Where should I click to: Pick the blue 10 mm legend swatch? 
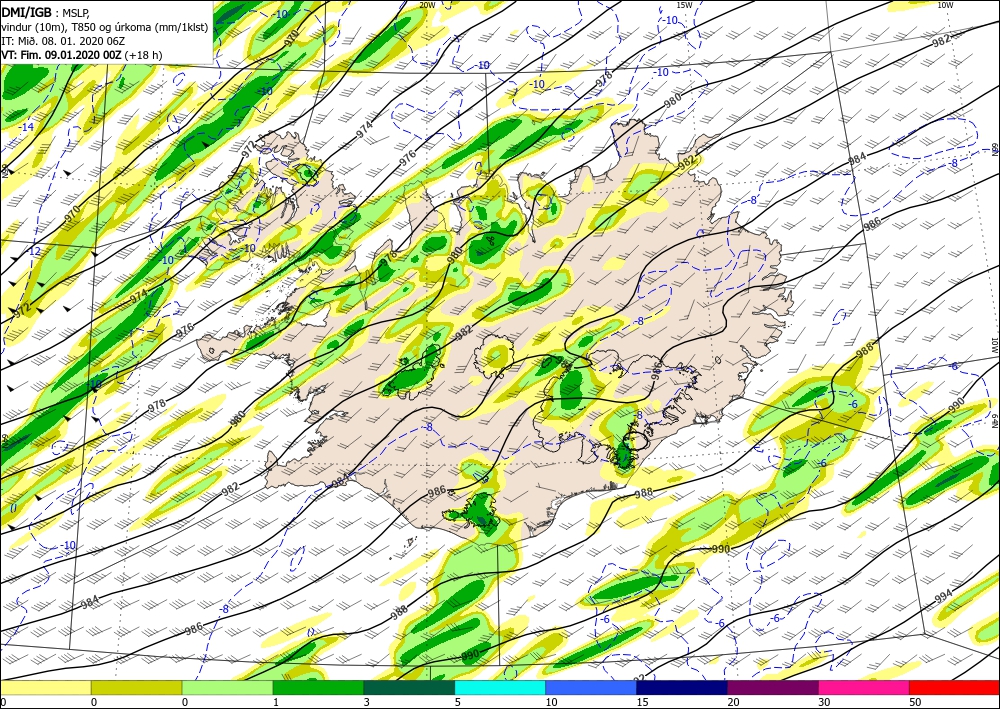(591, 687)
